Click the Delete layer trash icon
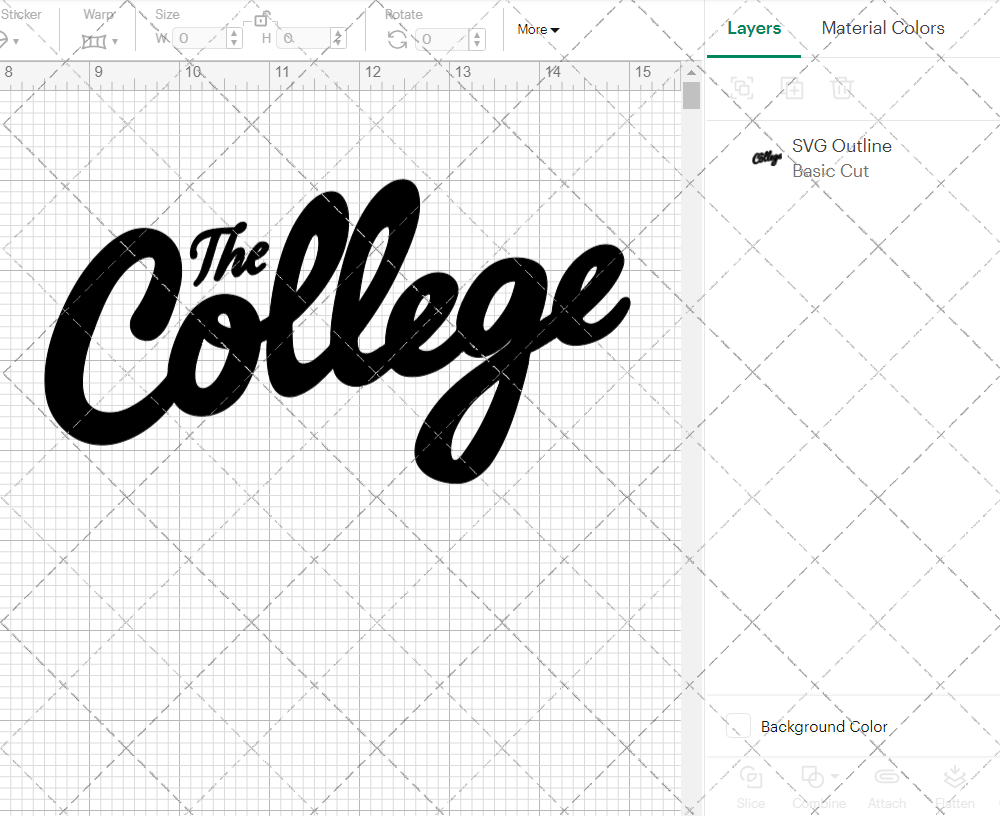The width and height of the screenshot is (1000, 816). (842, 87)
